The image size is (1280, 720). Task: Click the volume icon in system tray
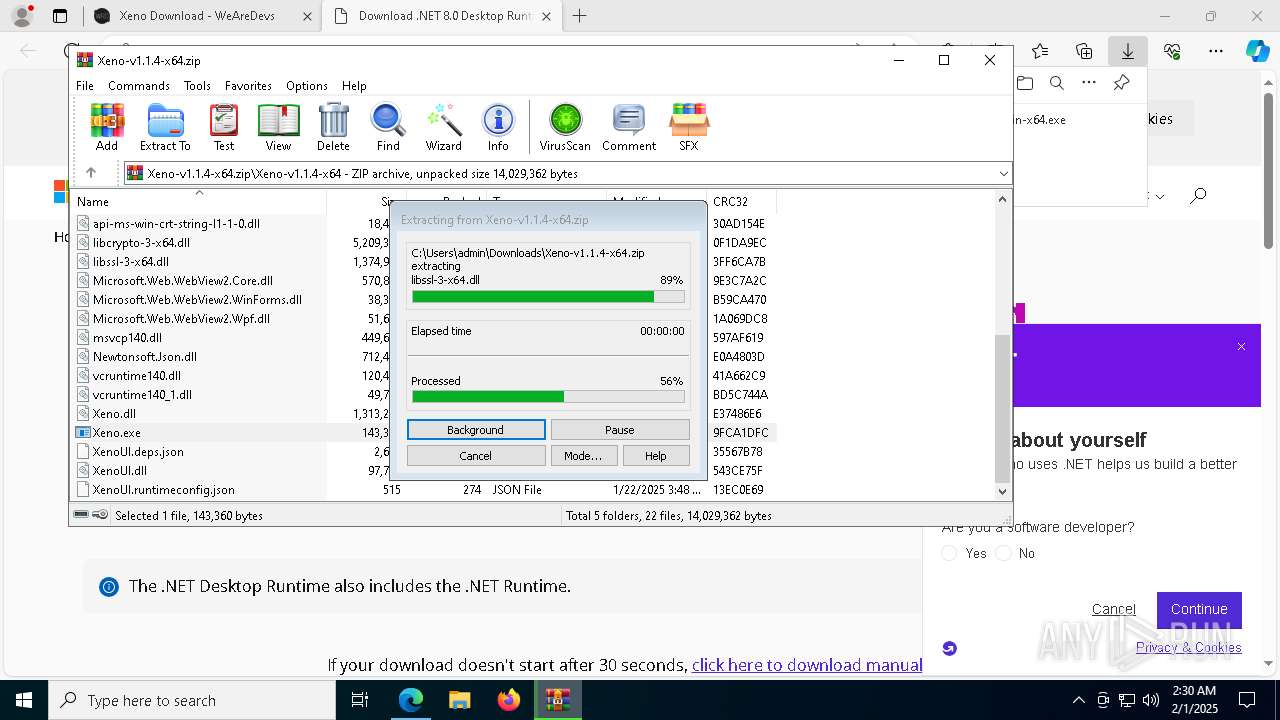(1150, 700)
